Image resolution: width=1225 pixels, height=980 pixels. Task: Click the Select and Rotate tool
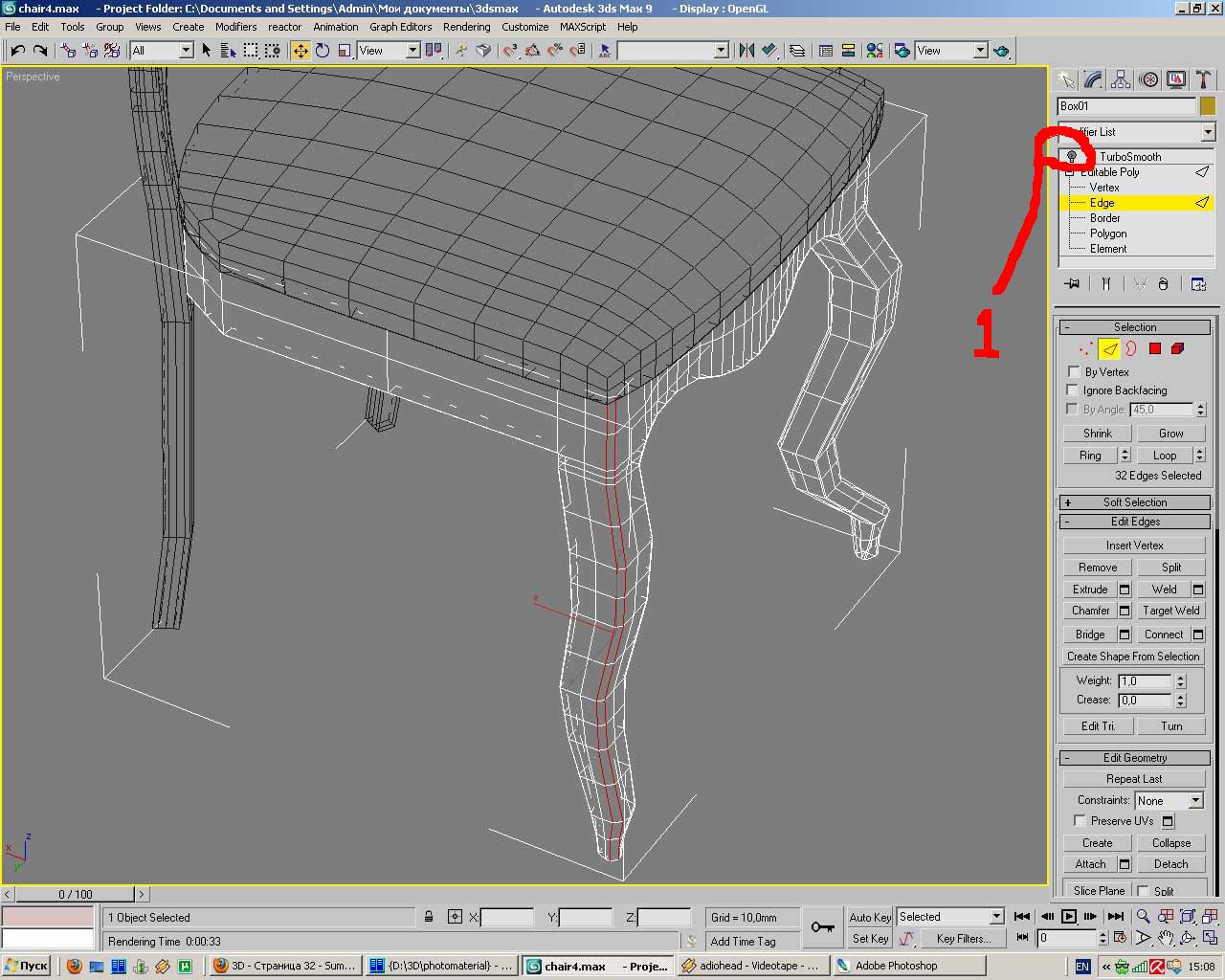[x=323, y=51]
